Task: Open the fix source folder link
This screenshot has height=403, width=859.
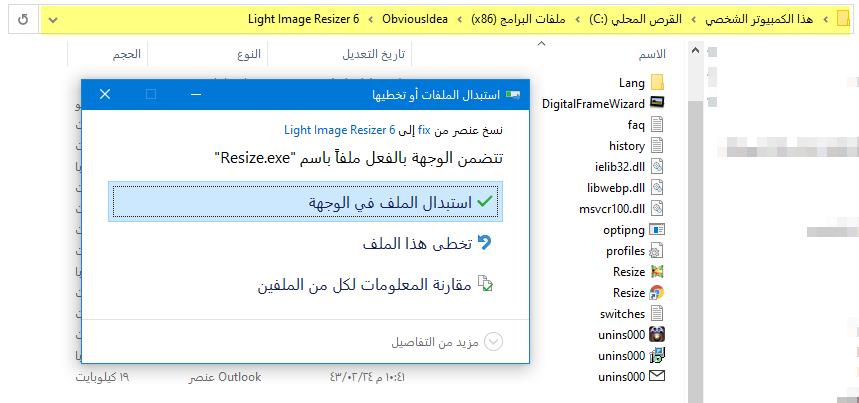Action: 424,130
